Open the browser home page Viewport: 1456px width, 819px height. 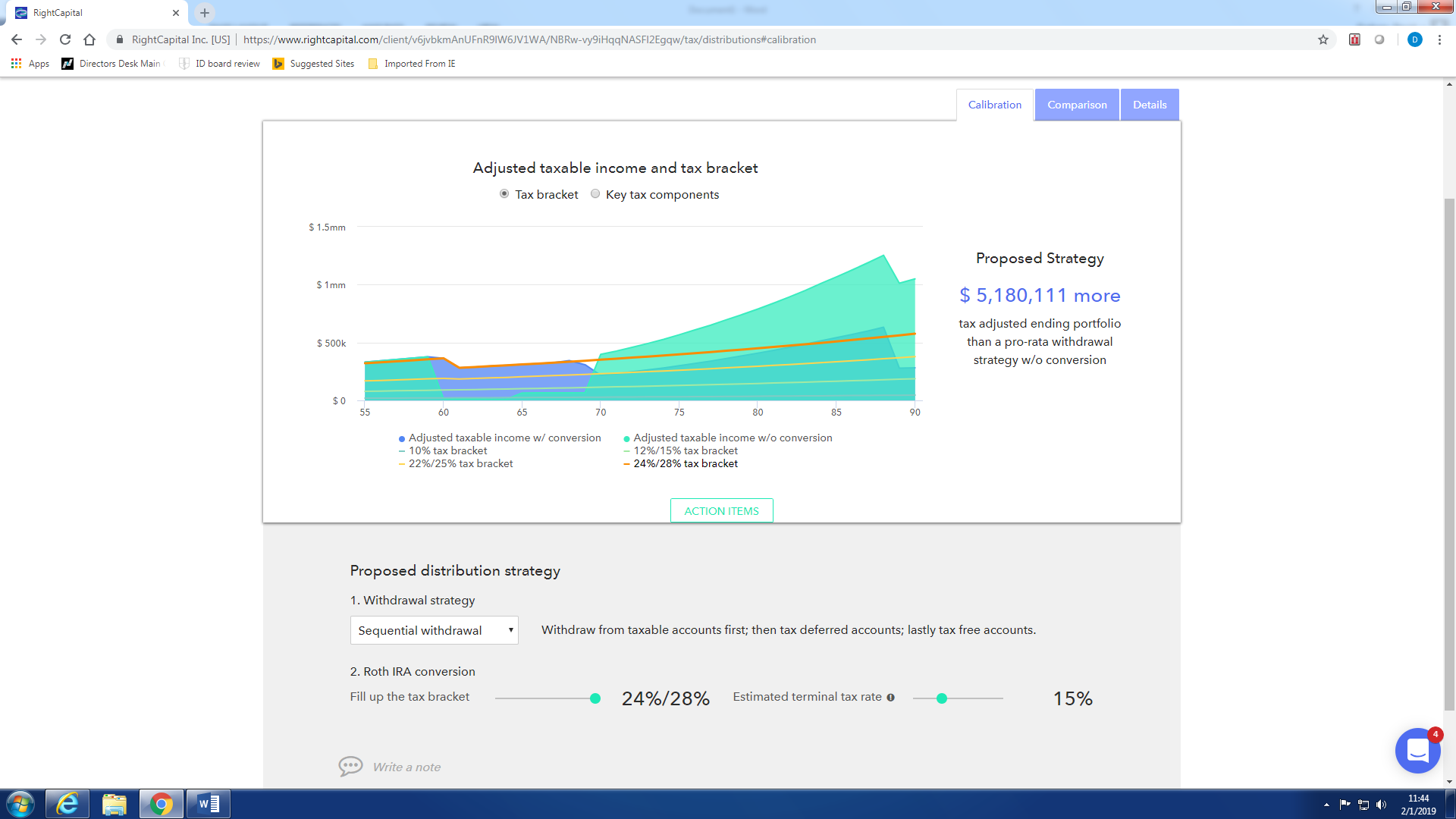pyautogui.click(x=89, y=39)
